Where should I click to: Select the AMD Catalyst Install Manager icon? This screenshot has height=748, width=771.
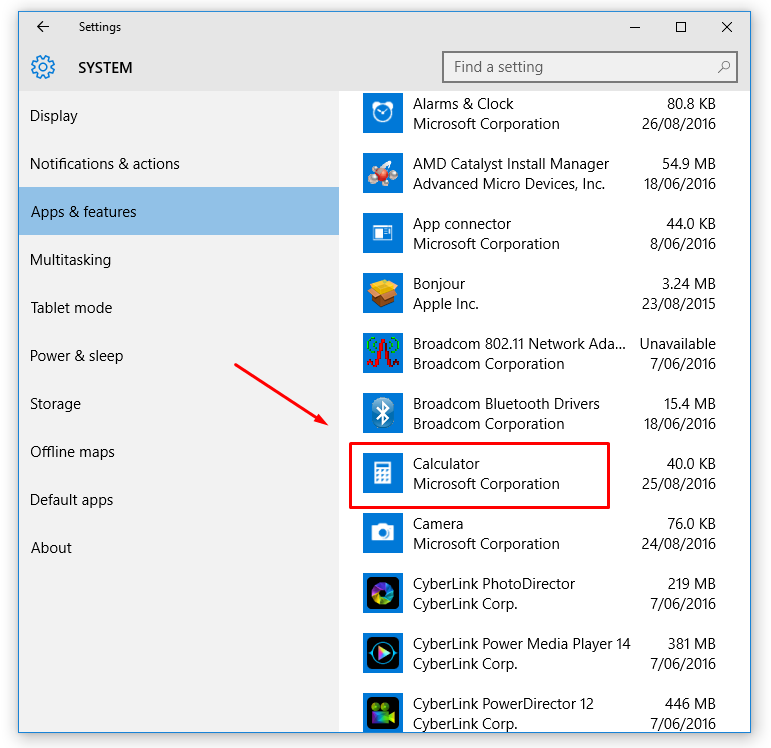pyautogui.click(x=382, y=174)
